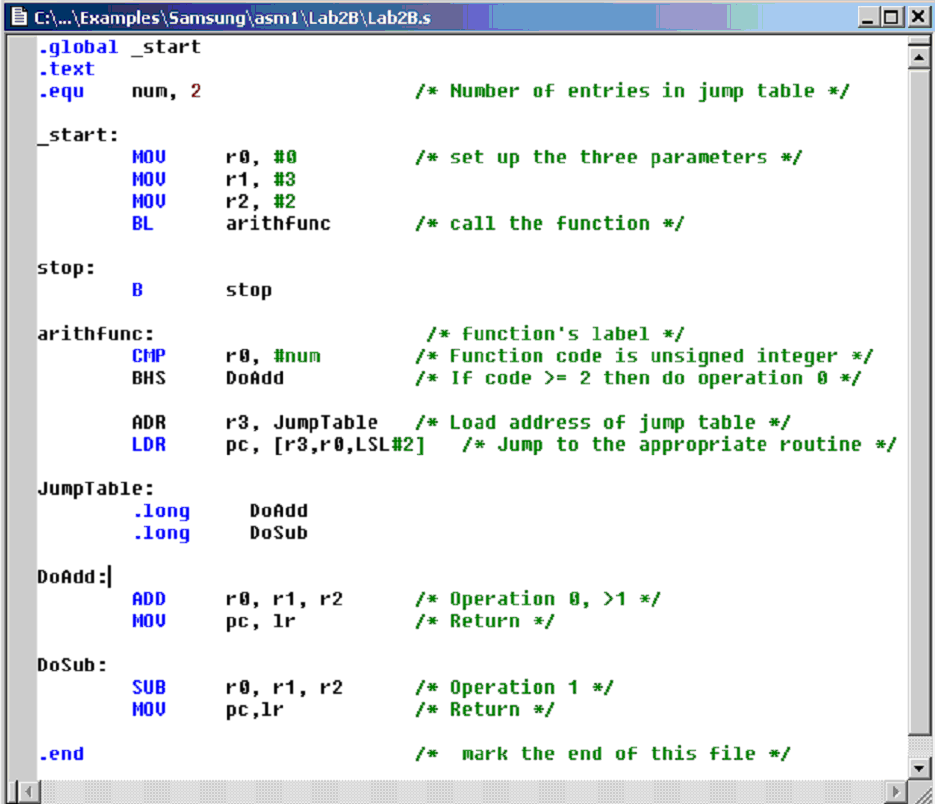Click the 'num, 2' operand text

166,91
